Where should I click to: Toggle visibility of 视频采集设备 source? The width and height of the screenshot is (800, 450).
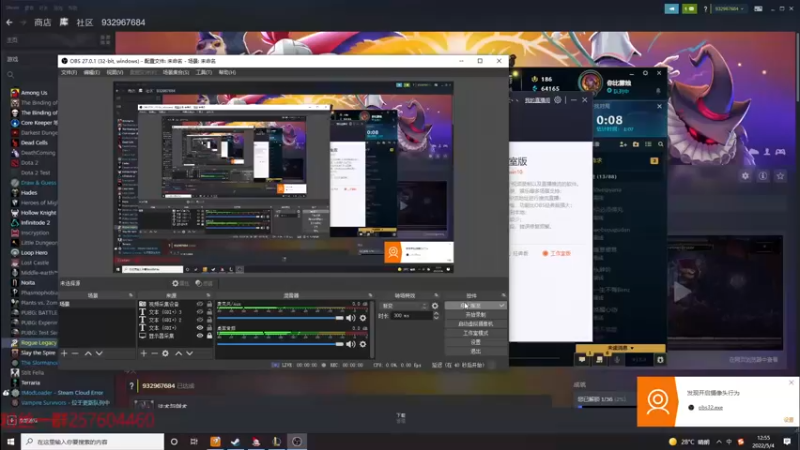[x=199, y=304]
